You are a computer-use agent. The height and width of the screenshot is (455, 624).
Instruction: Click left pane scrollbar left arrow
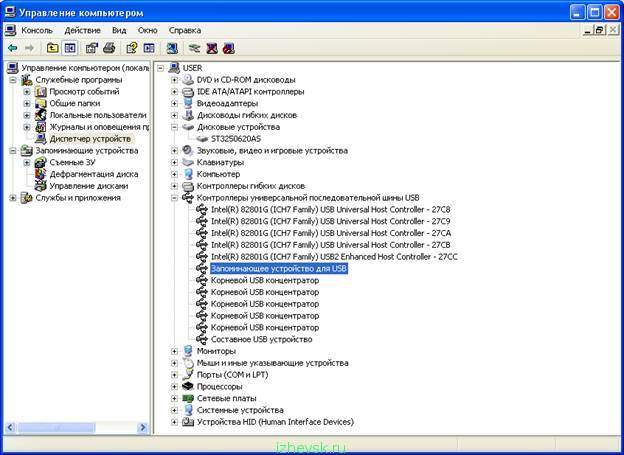[x=10, y=428]
